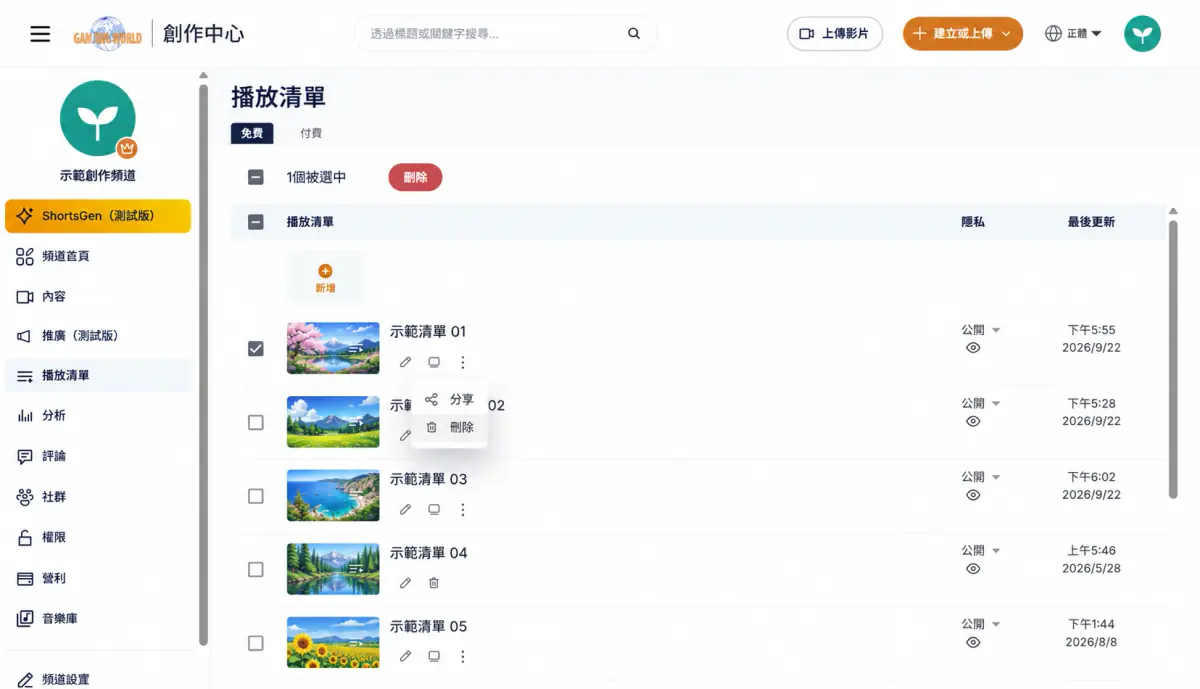Expand the 建立或上傳 dropdown button
The image size is (1200, 689).
click(x=962, y=34)
